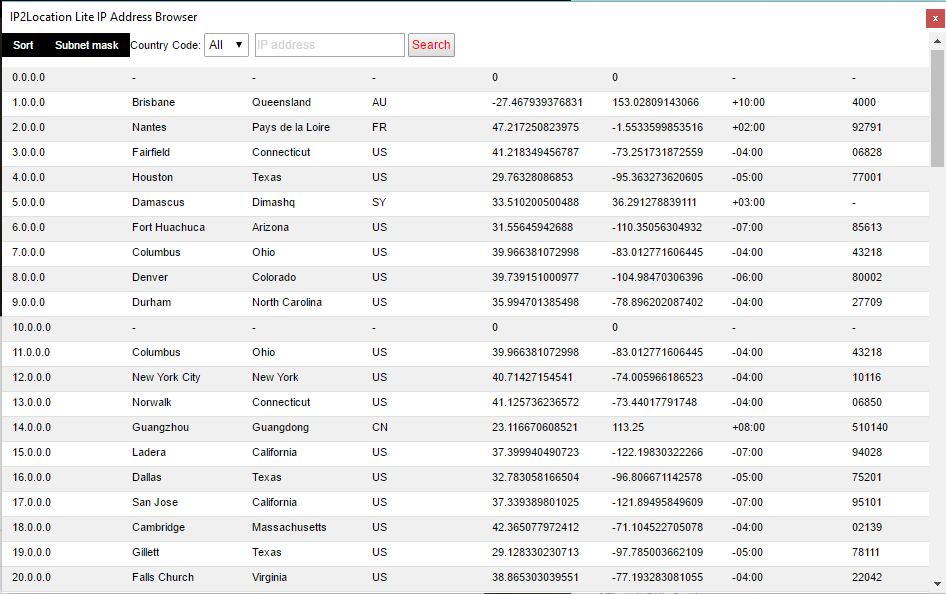Click the CN country code
The image size is (946, 594).
click(379, 428)
